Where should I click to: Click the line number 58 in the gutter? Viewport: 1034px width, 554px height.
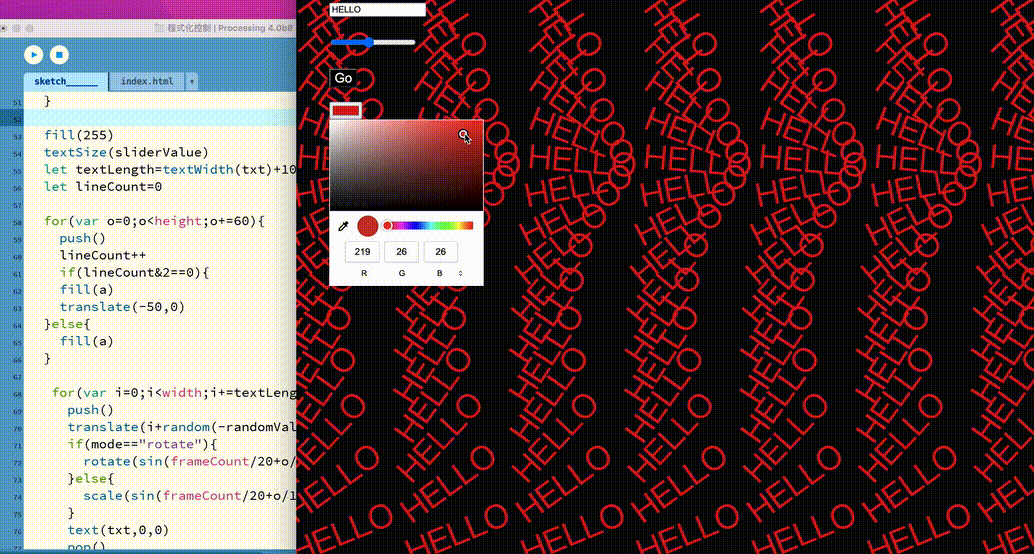[17, 222]
